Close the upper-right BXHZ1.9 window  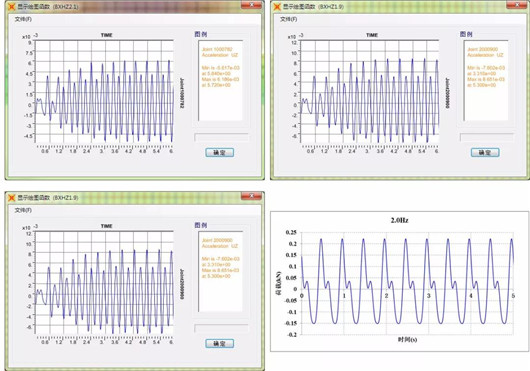pos(516,5)
